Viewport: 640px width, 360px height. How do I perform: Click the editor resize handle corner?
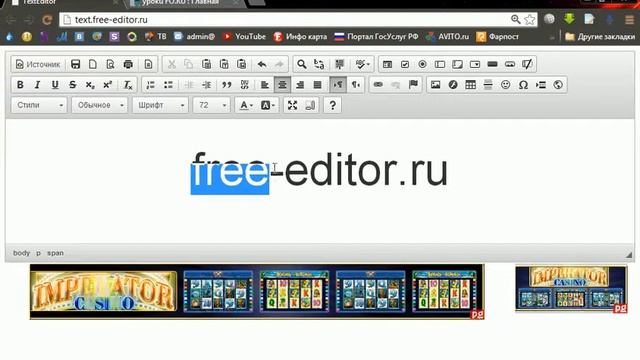click(x=629, y=255)
